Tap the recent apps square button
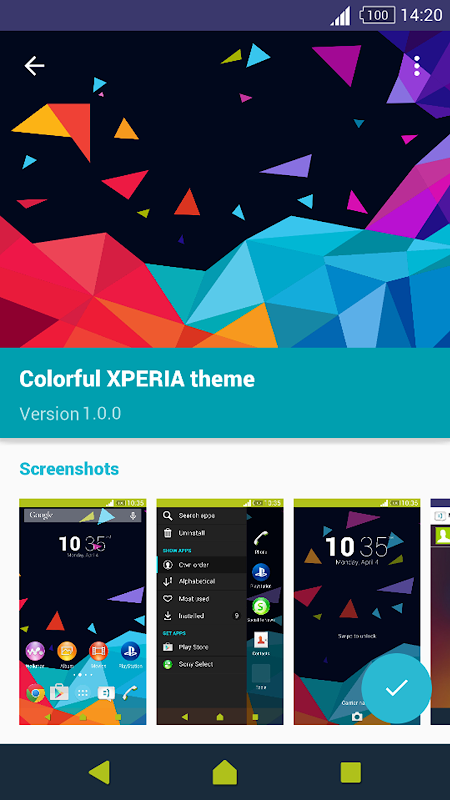This screenshot has width=450, height=800. [351, 772]
